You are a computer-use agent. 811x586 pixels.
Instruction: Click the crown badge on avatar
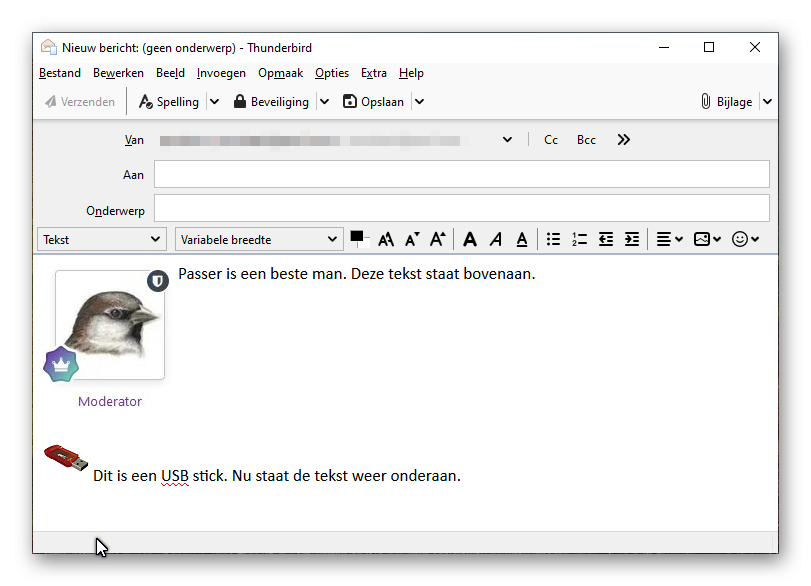[61, 364]
